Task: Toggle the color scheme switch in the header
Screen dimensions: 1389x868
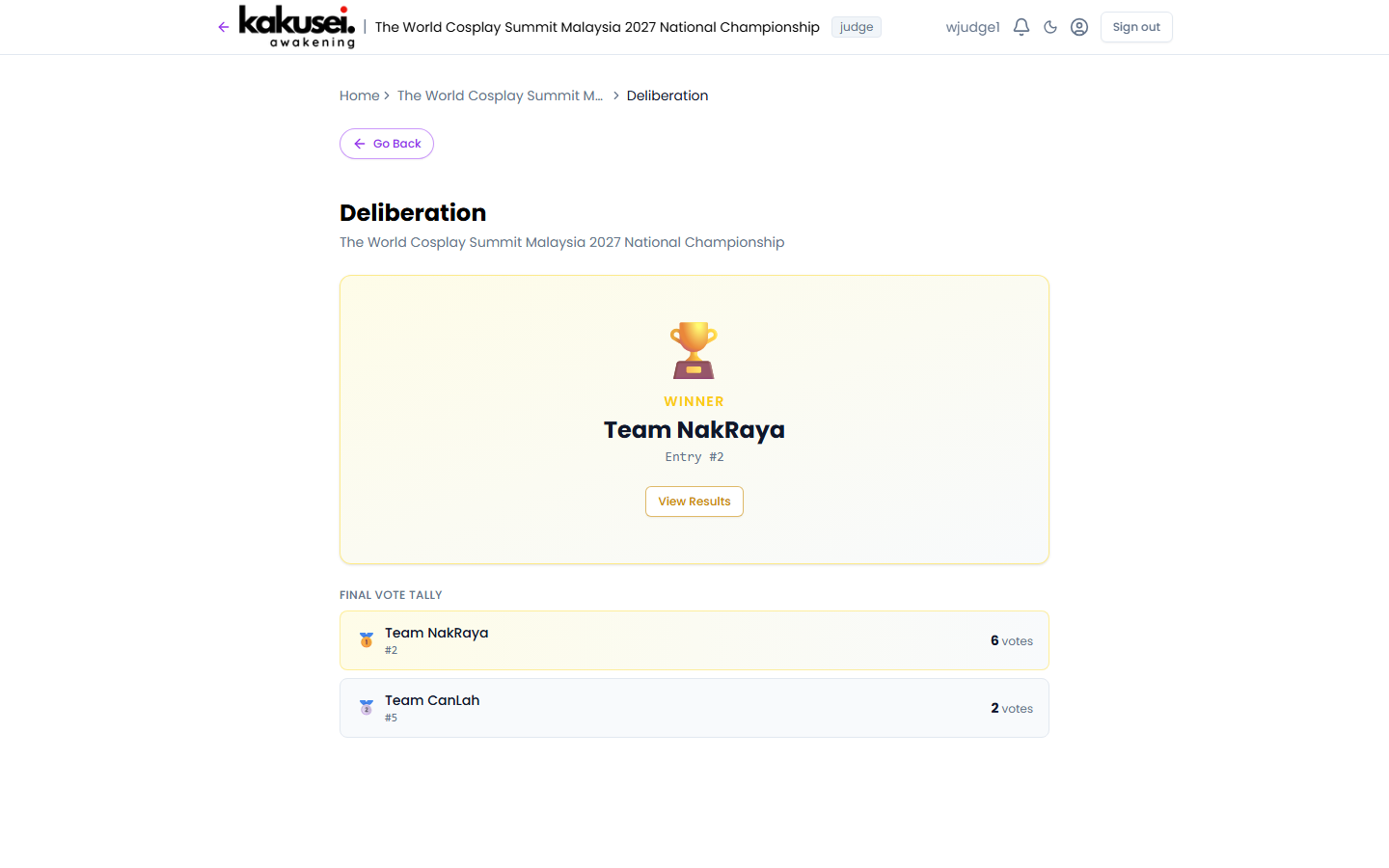Action: pos(1049,27)
